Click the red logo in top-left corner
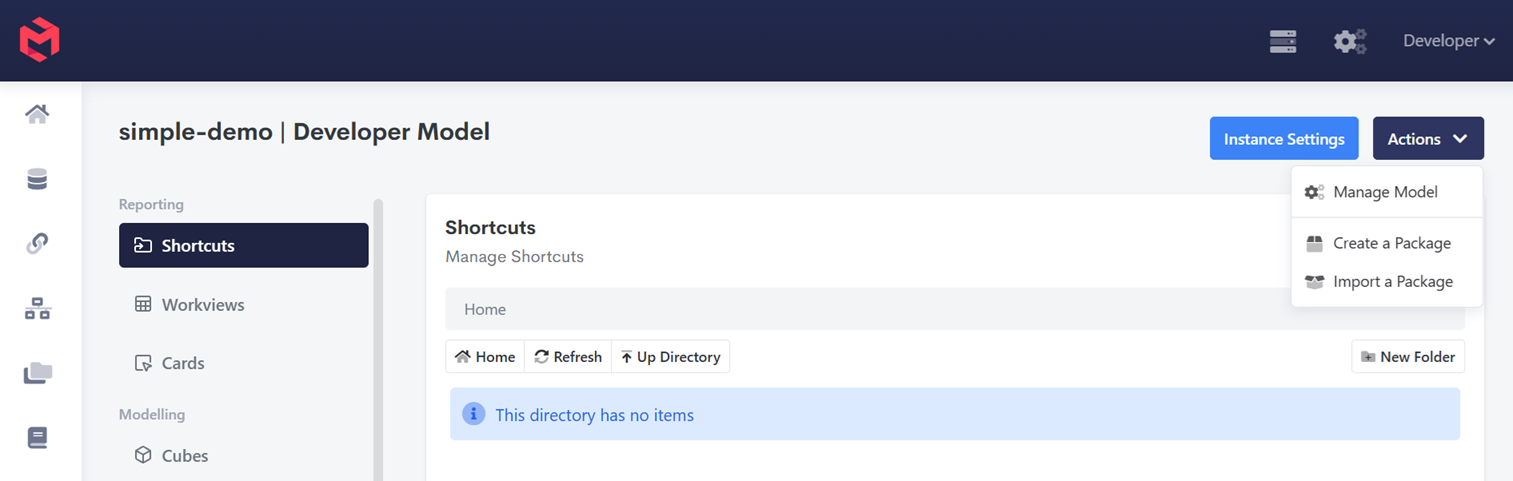 click(40, 41)
